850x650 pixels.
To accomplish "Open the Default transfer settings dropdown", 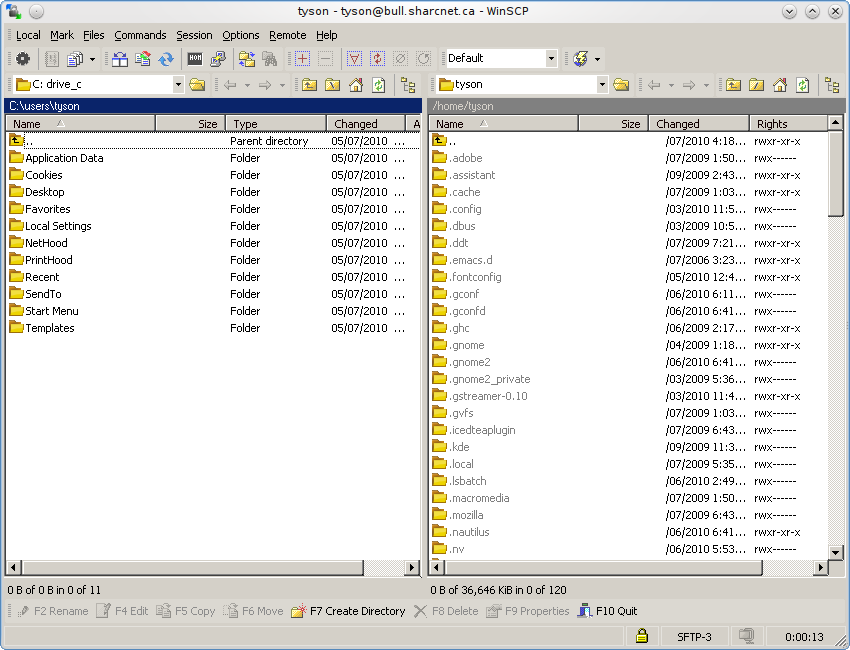I will 551,59.
